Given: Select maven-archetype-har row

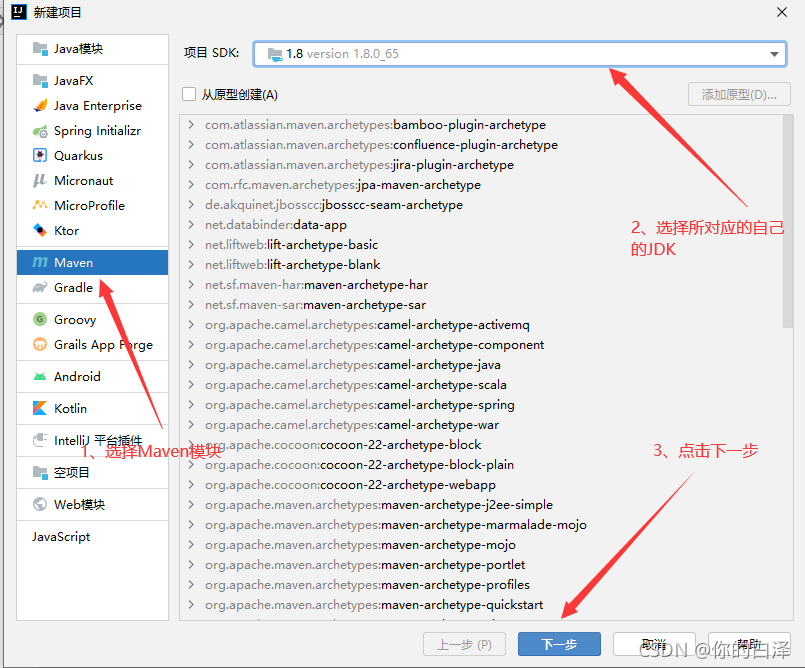Looking at the screenshot, I should [481, 284].
